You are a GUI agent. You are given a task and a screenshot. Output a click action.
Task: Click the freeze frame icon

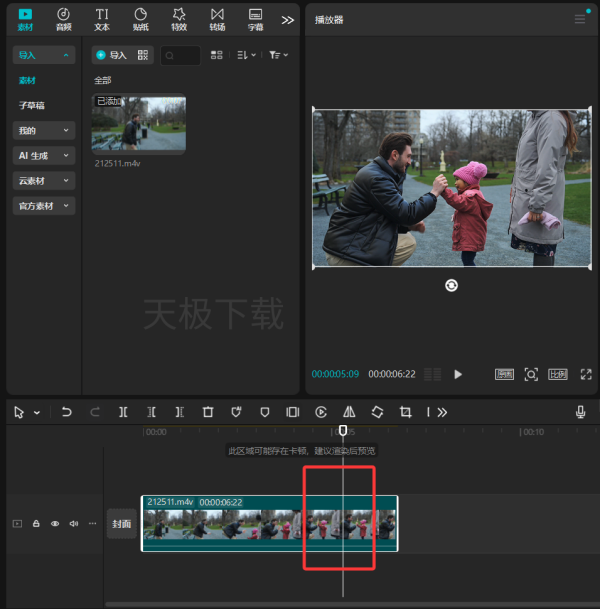(x=293, y=412)
